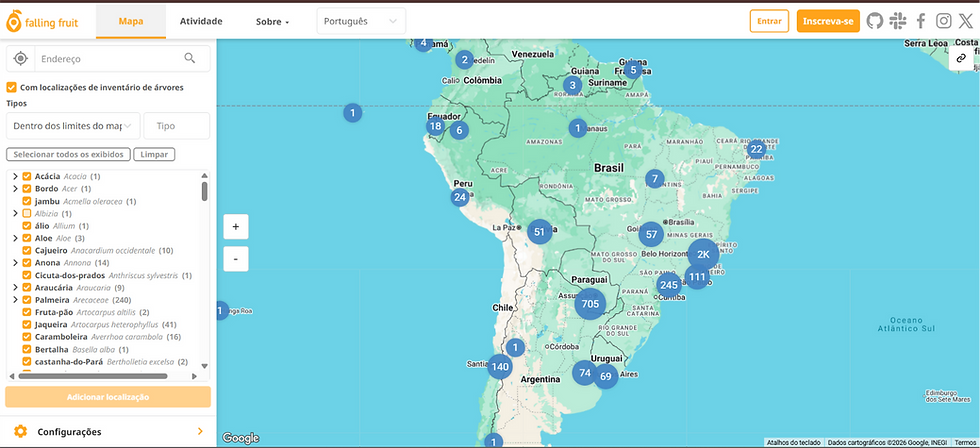The image size is (980, 448).
Task: Open the 2K cluster marker
Action: 703,254
